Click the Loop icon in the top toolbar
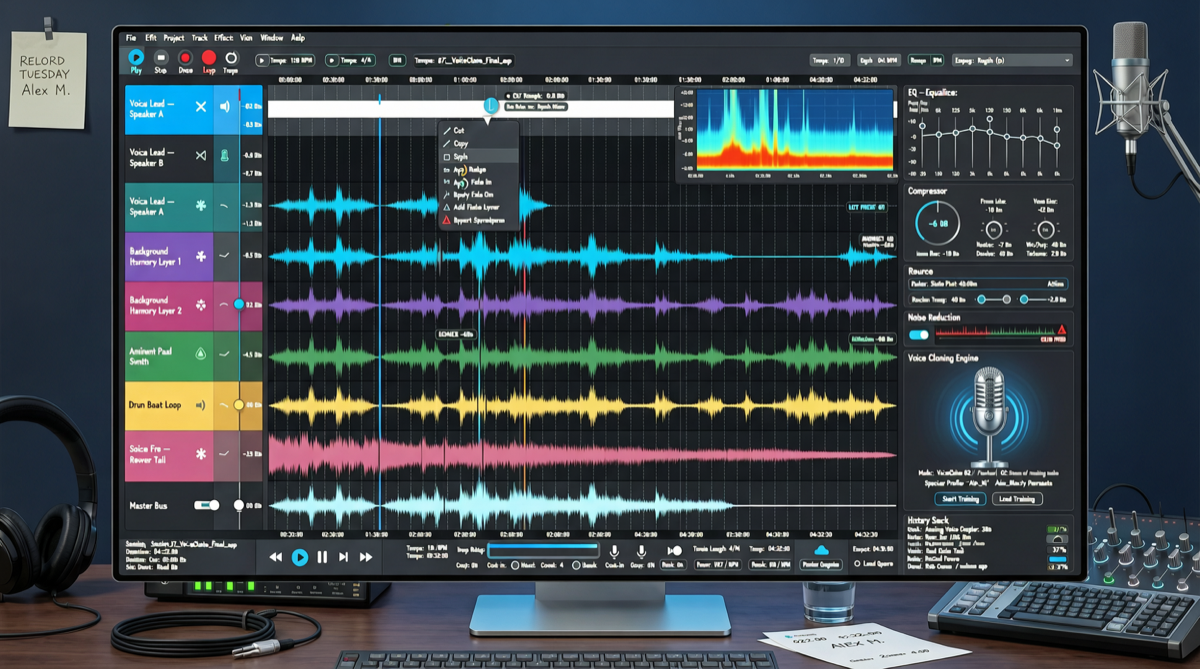The width and height of the screenshot is (1200, 669). pyautogui.click(x=208, y=60)
